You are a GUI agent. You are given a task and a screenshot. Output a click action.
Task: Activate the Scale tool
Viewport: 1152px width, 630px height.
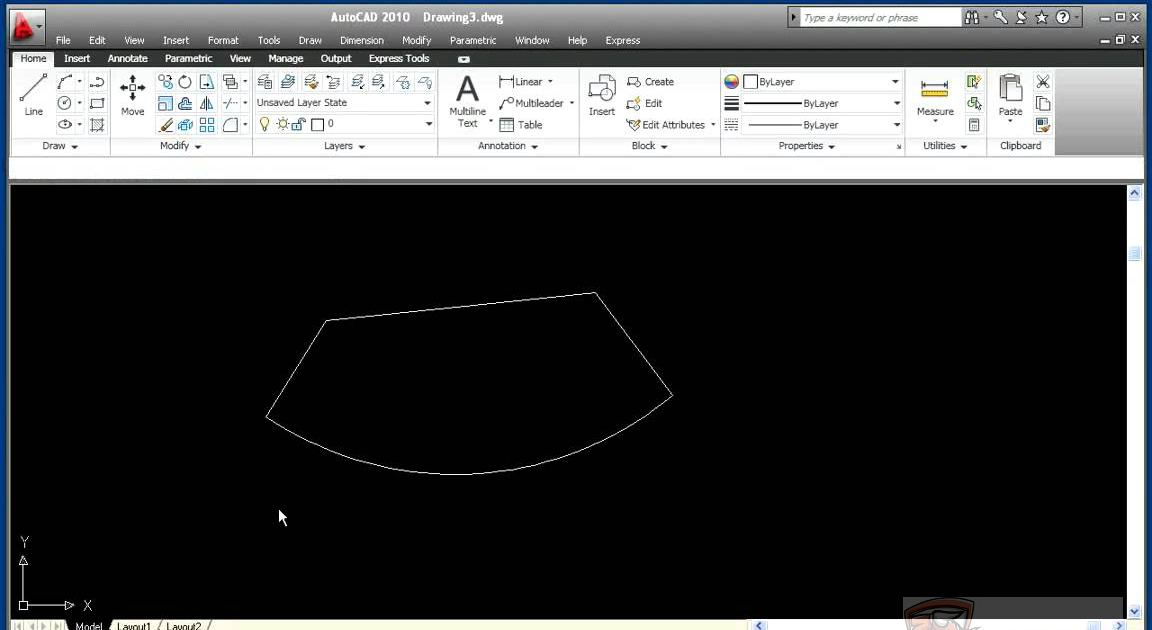point(165,104)
